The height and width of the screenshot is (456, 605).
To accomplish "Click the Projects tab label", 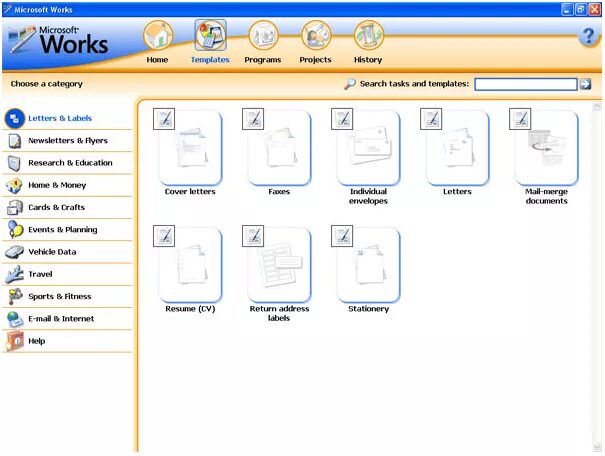I will (x=316, y=60).
